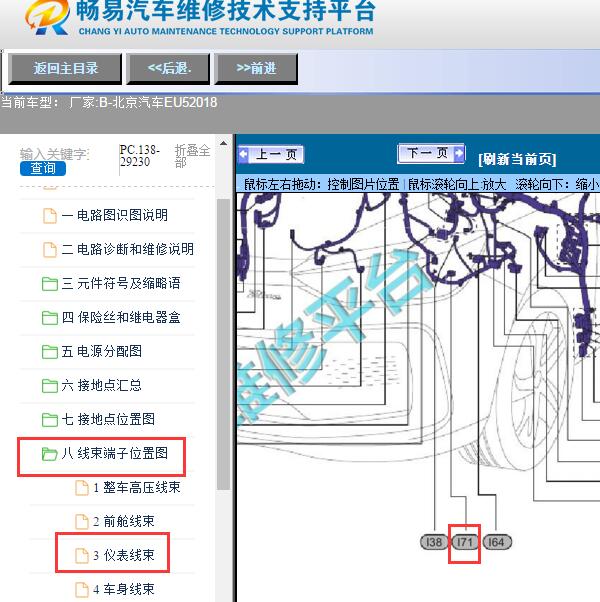The width and height of the screenshot is (600, 602).
Task: Click folder icon beside 三 元件符号及缩略语
Action: [x=50, y=284]
